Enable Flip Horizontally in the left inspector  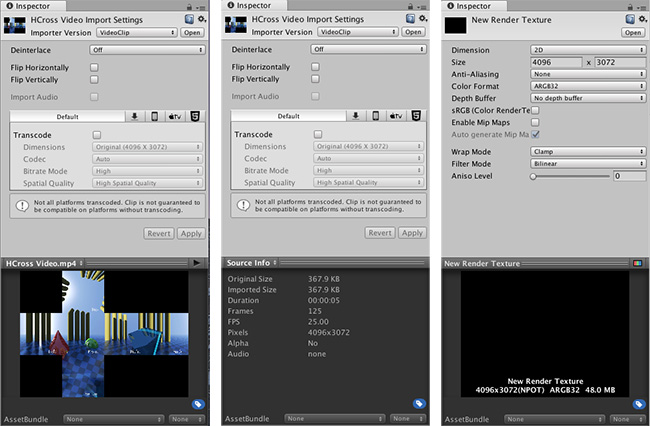94,67
